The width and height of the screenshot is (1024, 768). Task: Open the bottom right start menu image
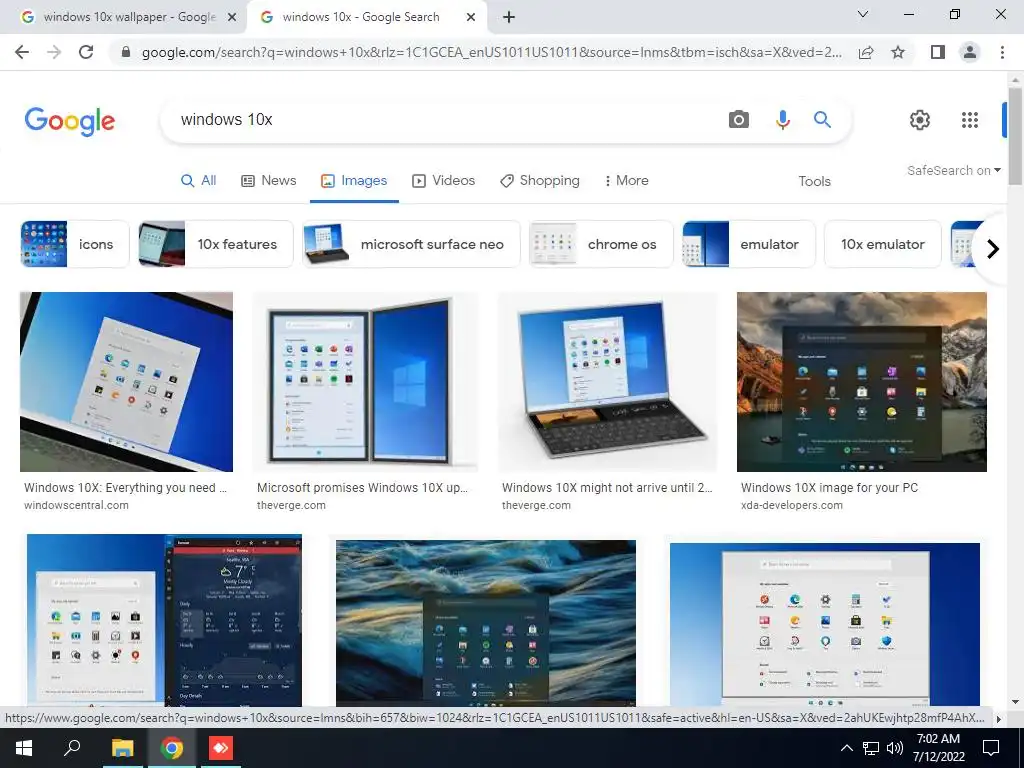[825, 624]
